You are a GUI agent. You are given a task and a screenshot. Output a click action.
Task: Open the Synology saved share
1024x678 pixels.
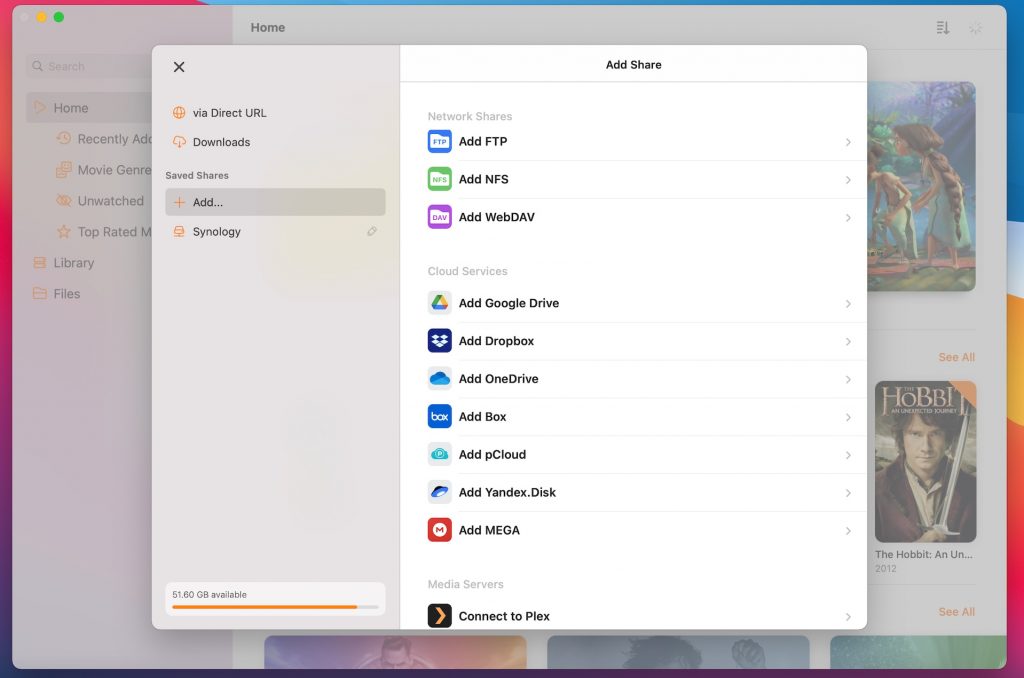click(275, 231)
